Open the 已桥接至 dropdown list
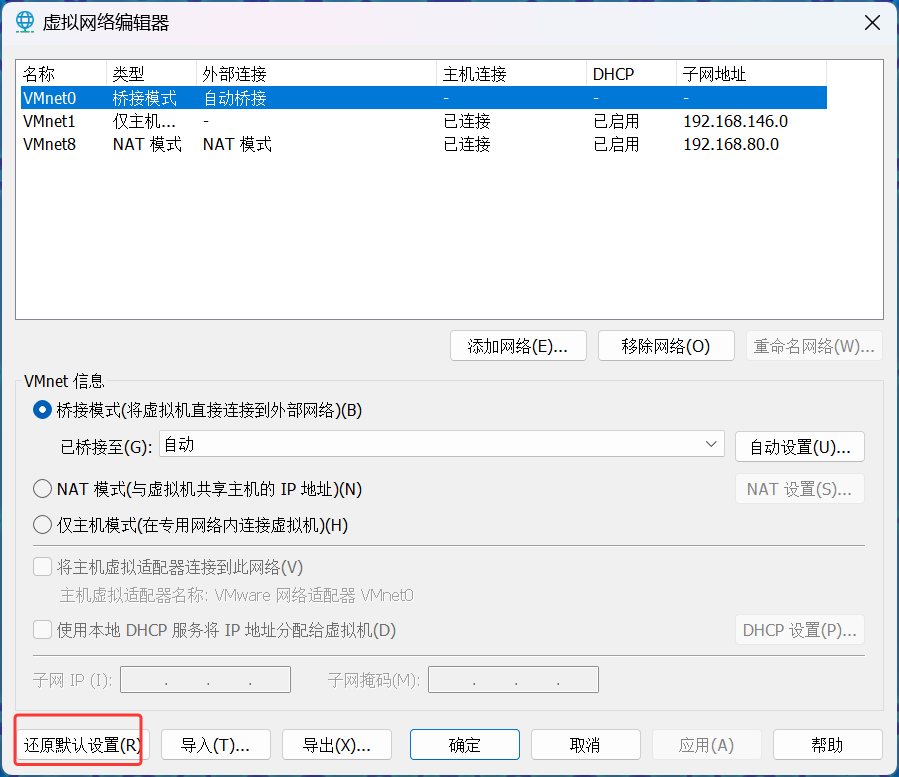899x777 pixels. click(x=441, y=444)
